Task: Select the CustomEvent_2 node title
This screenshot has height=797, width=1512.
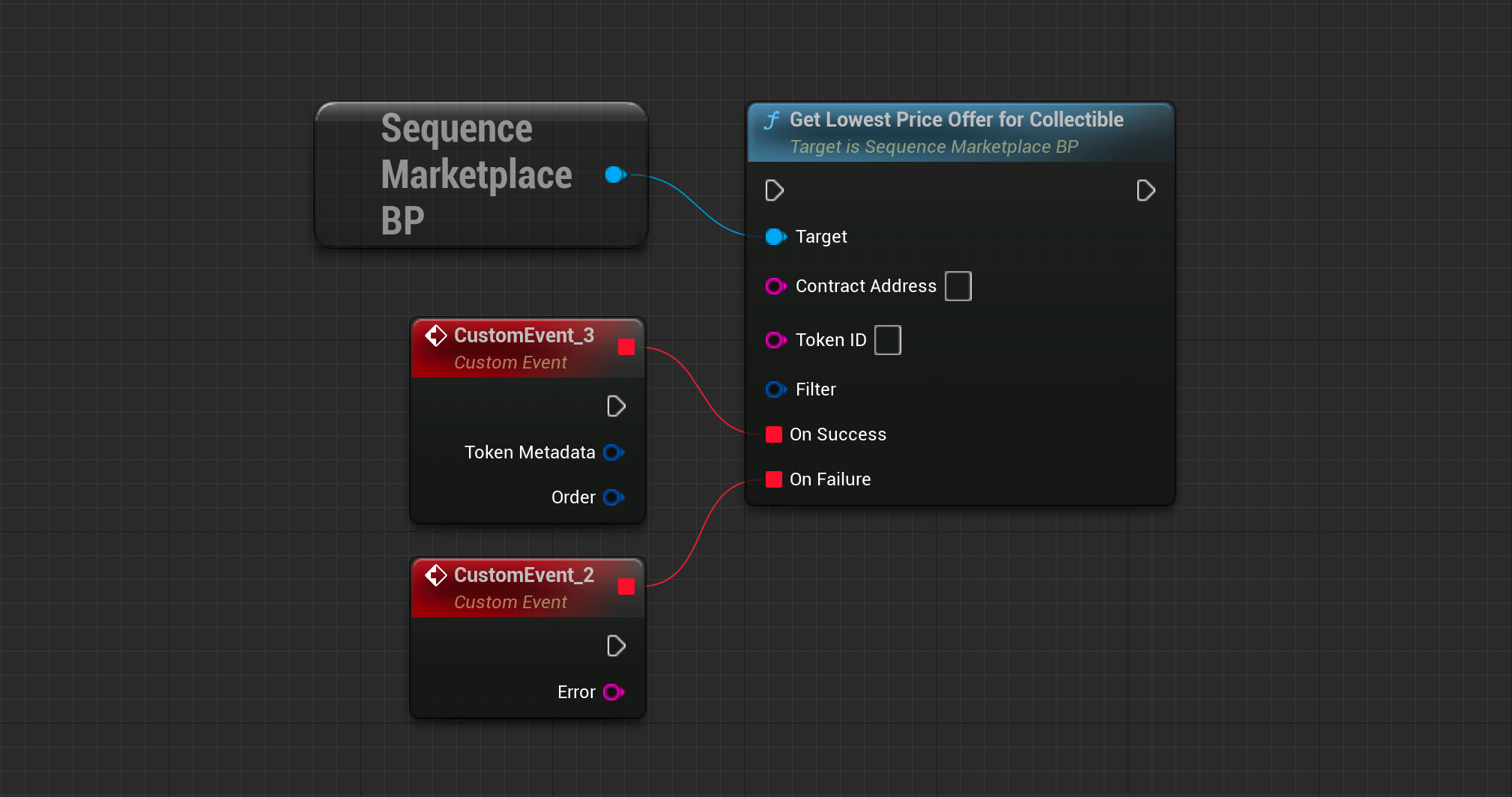Action: 524,575
